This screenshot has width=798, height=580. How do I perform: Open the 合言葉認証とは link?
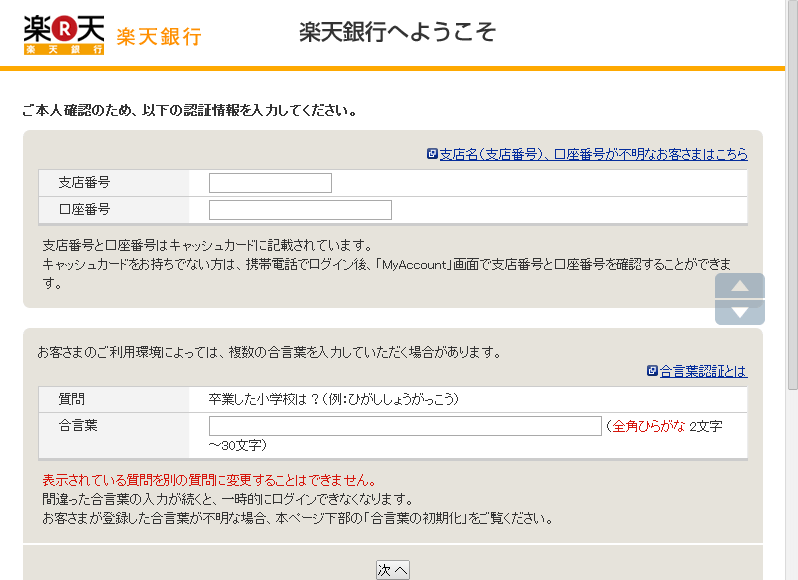[703, 371]
